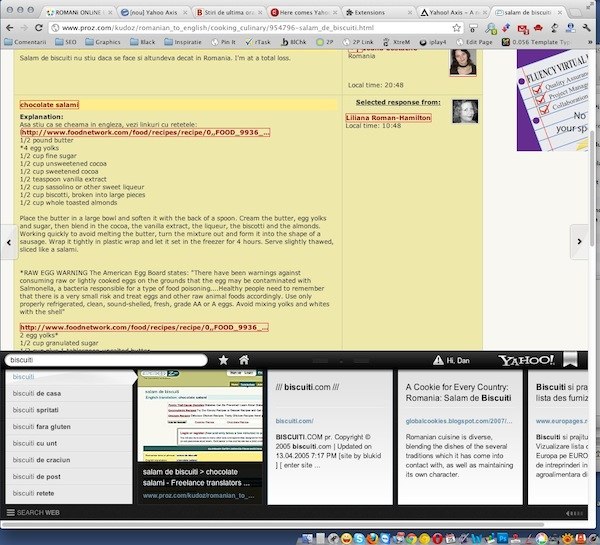Select suggestion biscuiti de craciun
This screenshot has height=545, width=600.
pyautogui.click(x=69, y=460)
